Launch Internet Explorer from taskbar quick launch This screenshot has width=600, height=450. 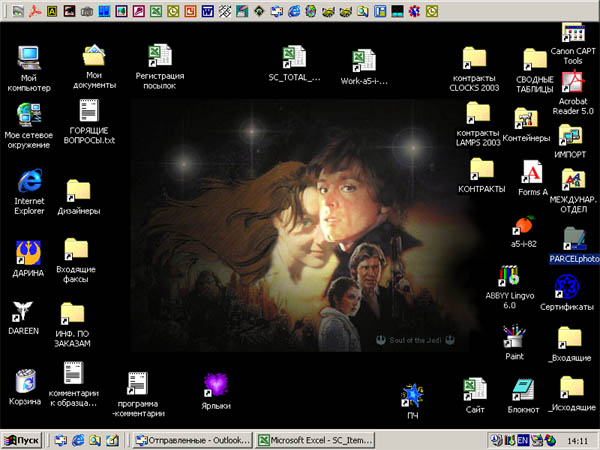click(78, 440)
